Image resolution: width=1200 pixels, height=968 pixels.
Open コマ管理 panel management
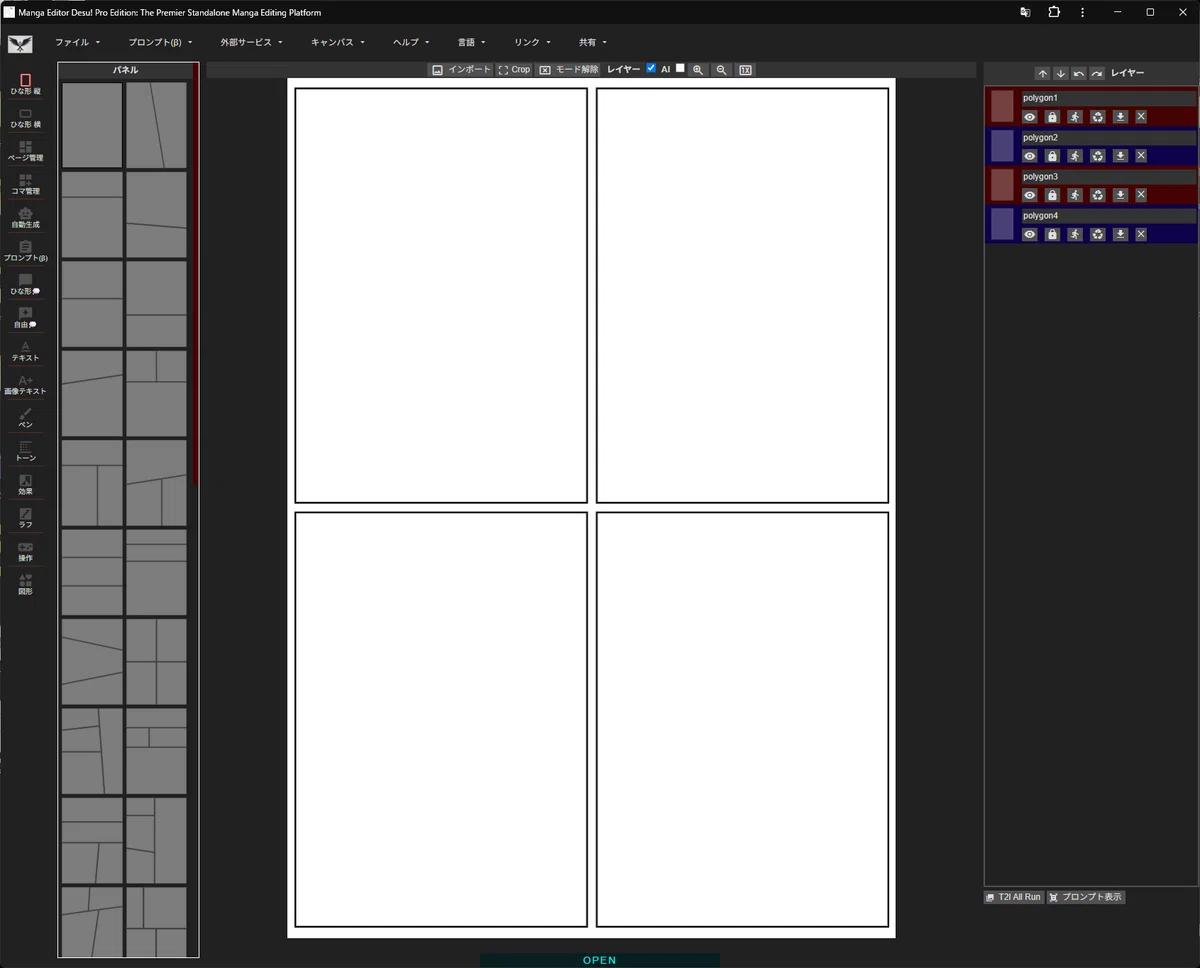pyautogui.click(x=25, y=184)
